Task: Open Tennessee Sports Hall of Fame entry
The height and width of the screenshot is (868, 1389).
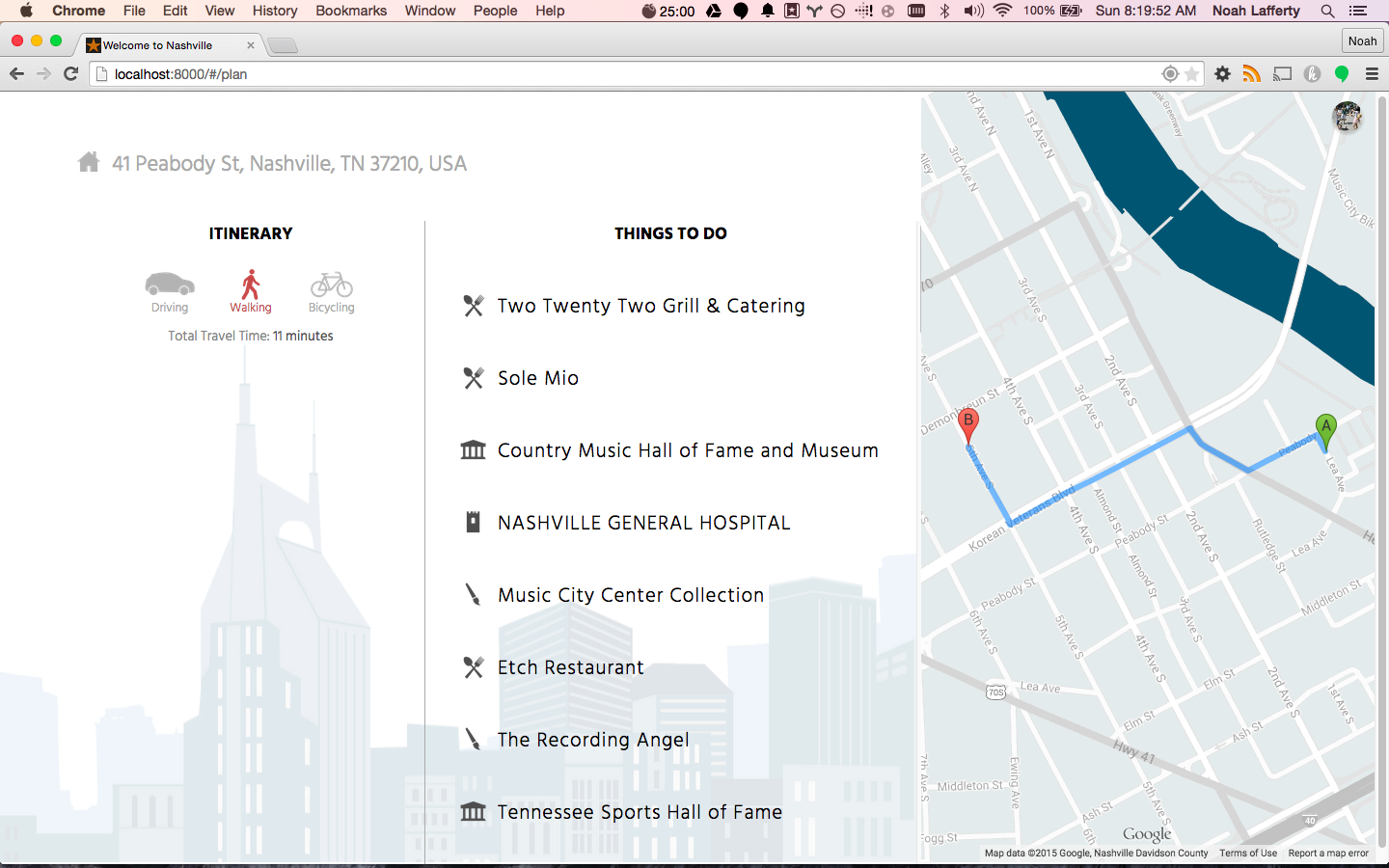Action: tap(640, 812)
